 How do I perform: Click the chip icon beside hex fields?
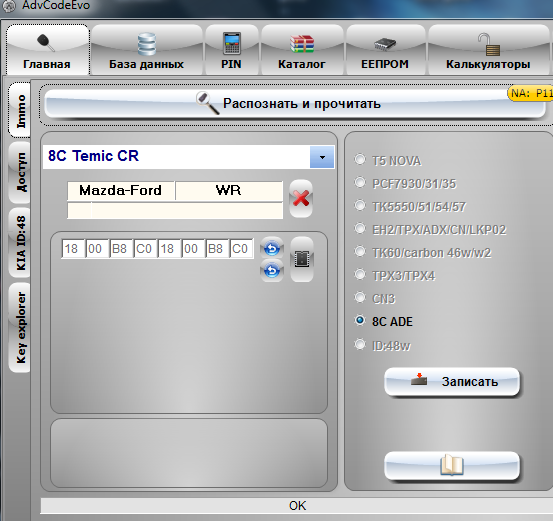click(x=302, y=259)
